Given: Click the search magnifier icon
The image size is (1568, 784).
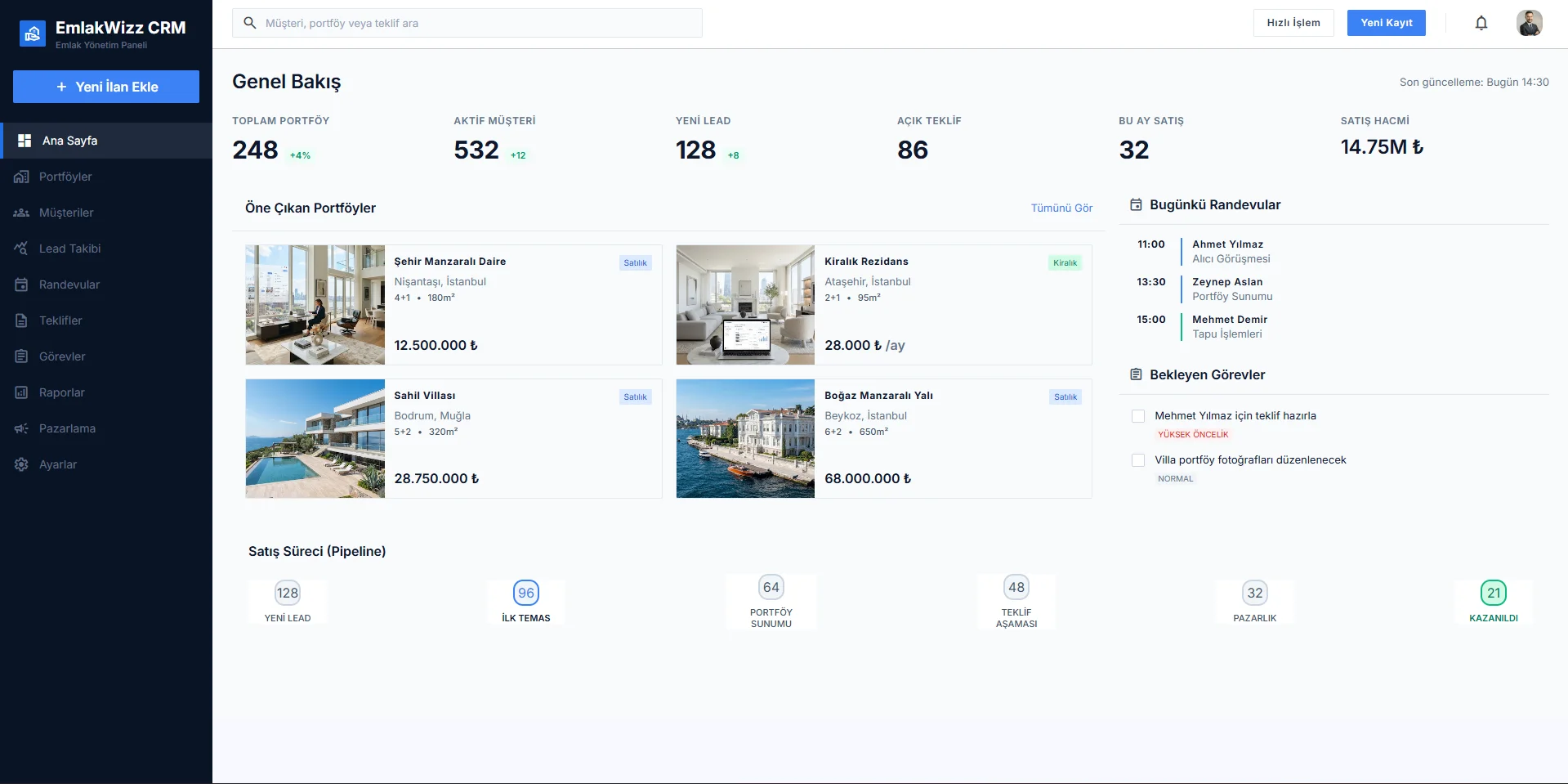Looking at the screenshot, I should pyautogui.click(x=250, y=23).
